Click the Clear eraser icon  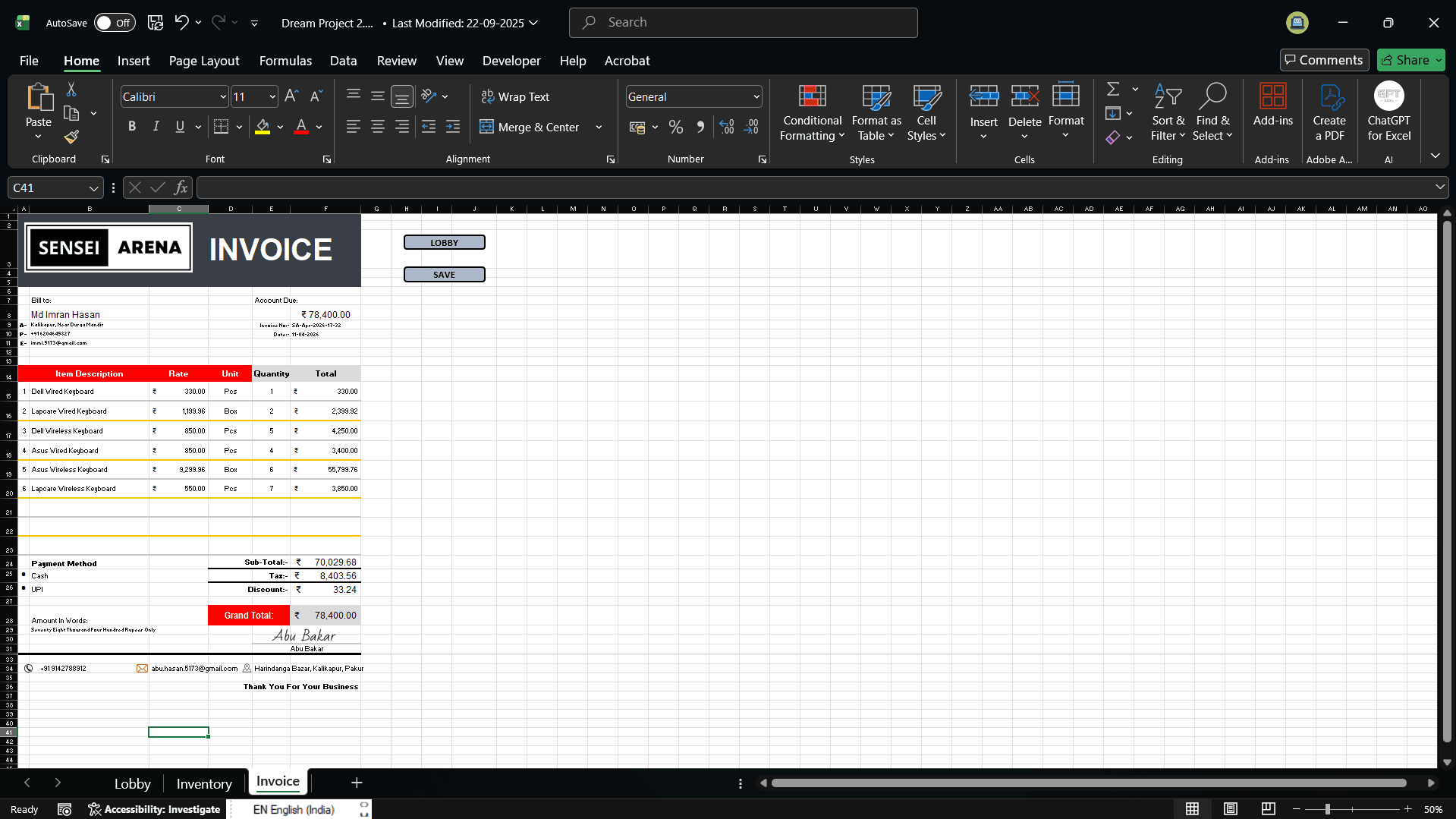click(x=1113, y=137)
